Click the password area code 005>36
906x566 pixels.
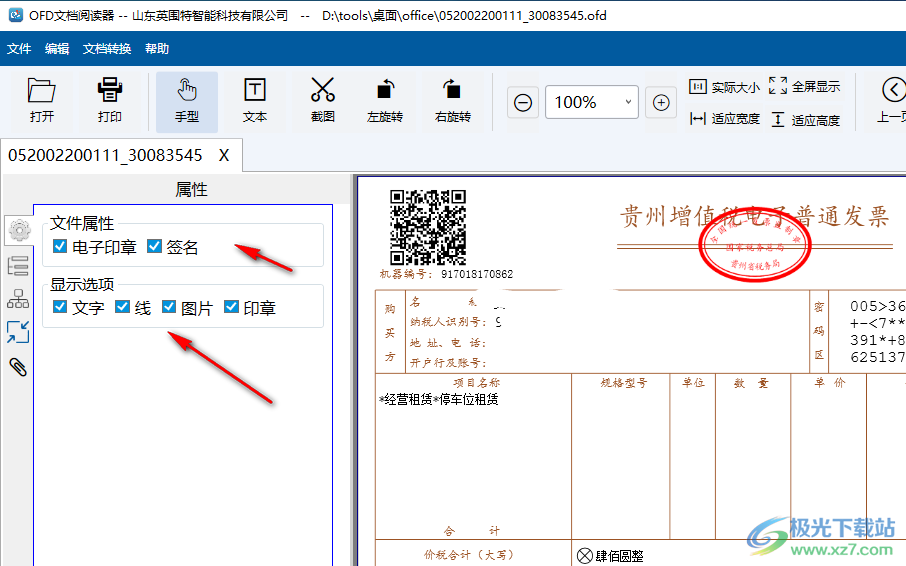pyautogui.click(x=877, y=306)
